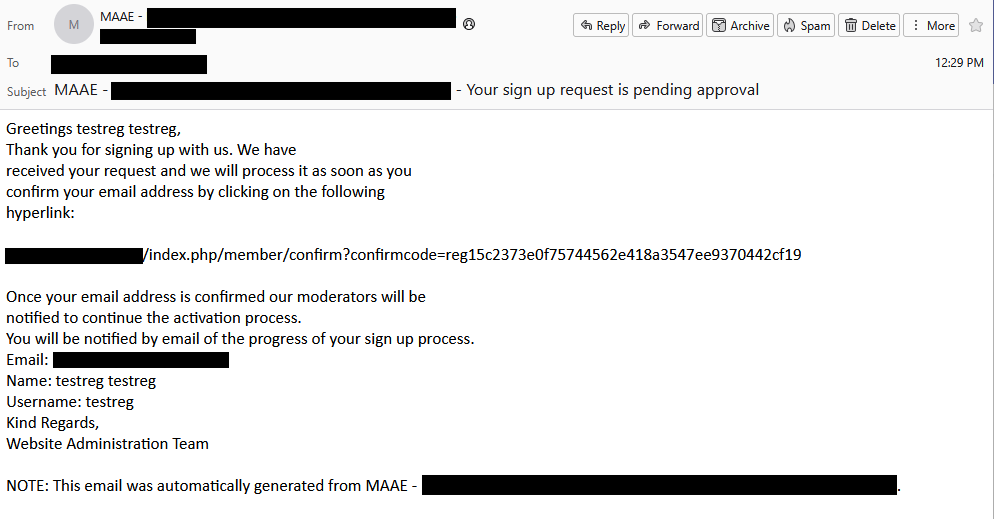
Task: Click the 'Greetings testreg testreg' line
Action: (94, 129)
